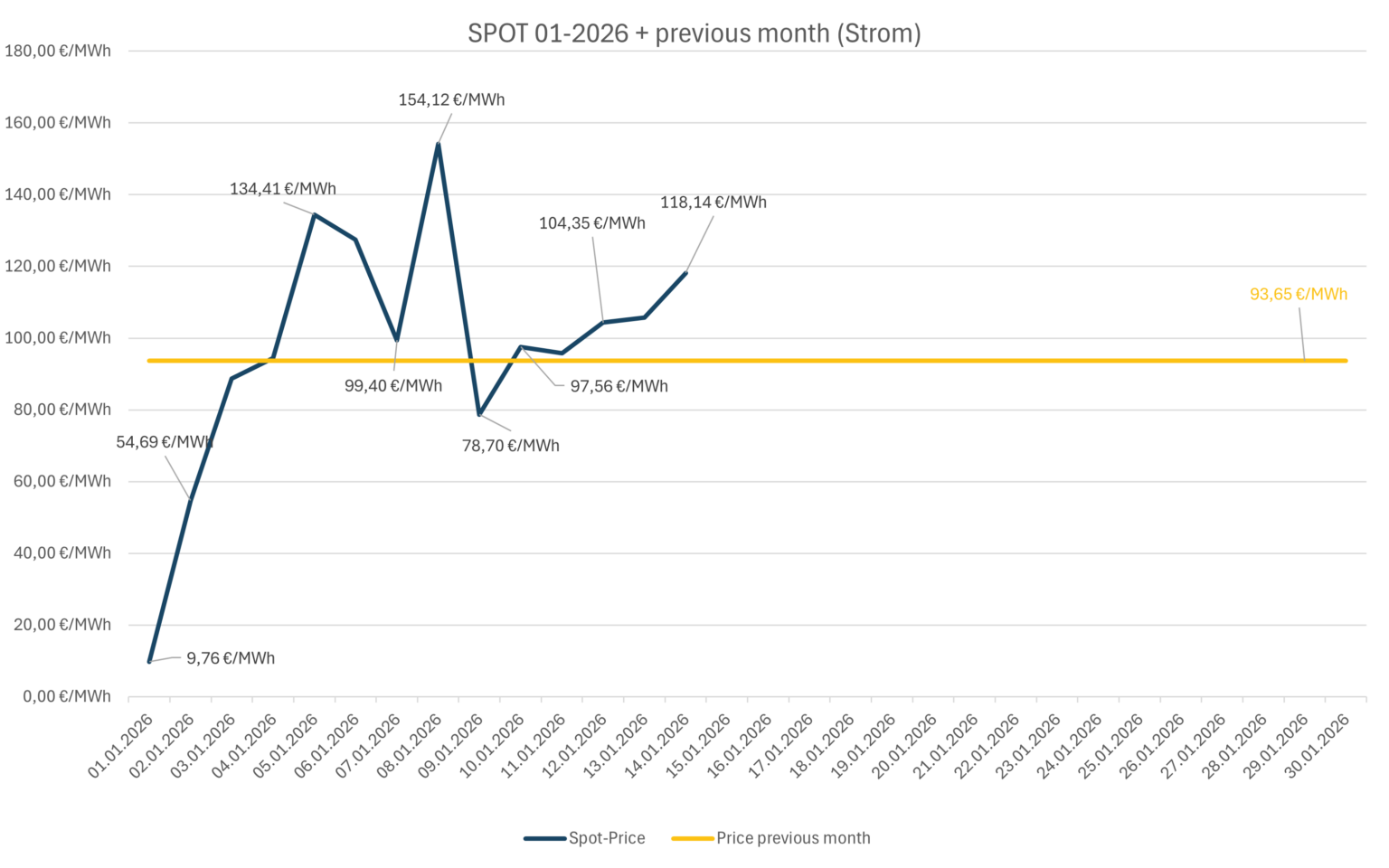Click the 9,76 €/MWh data label
Image resolution: width=1389 pixels, height=868 pixels.
pos(231,658)
